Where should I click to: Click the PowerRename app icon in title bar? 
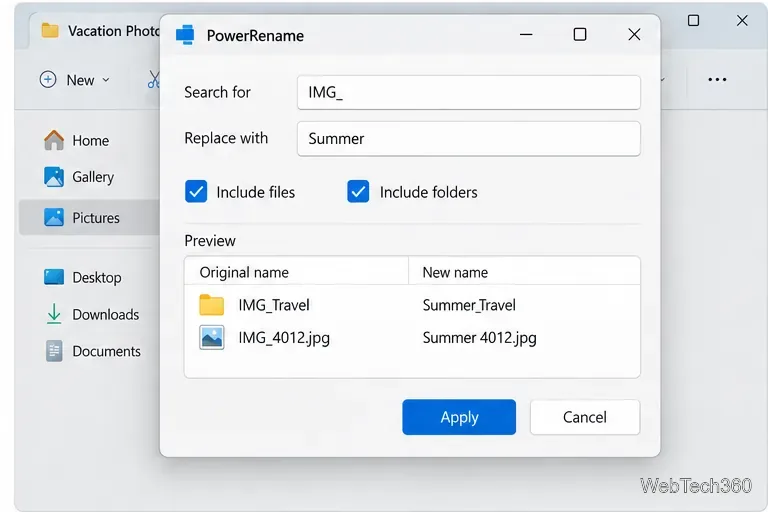185,35
